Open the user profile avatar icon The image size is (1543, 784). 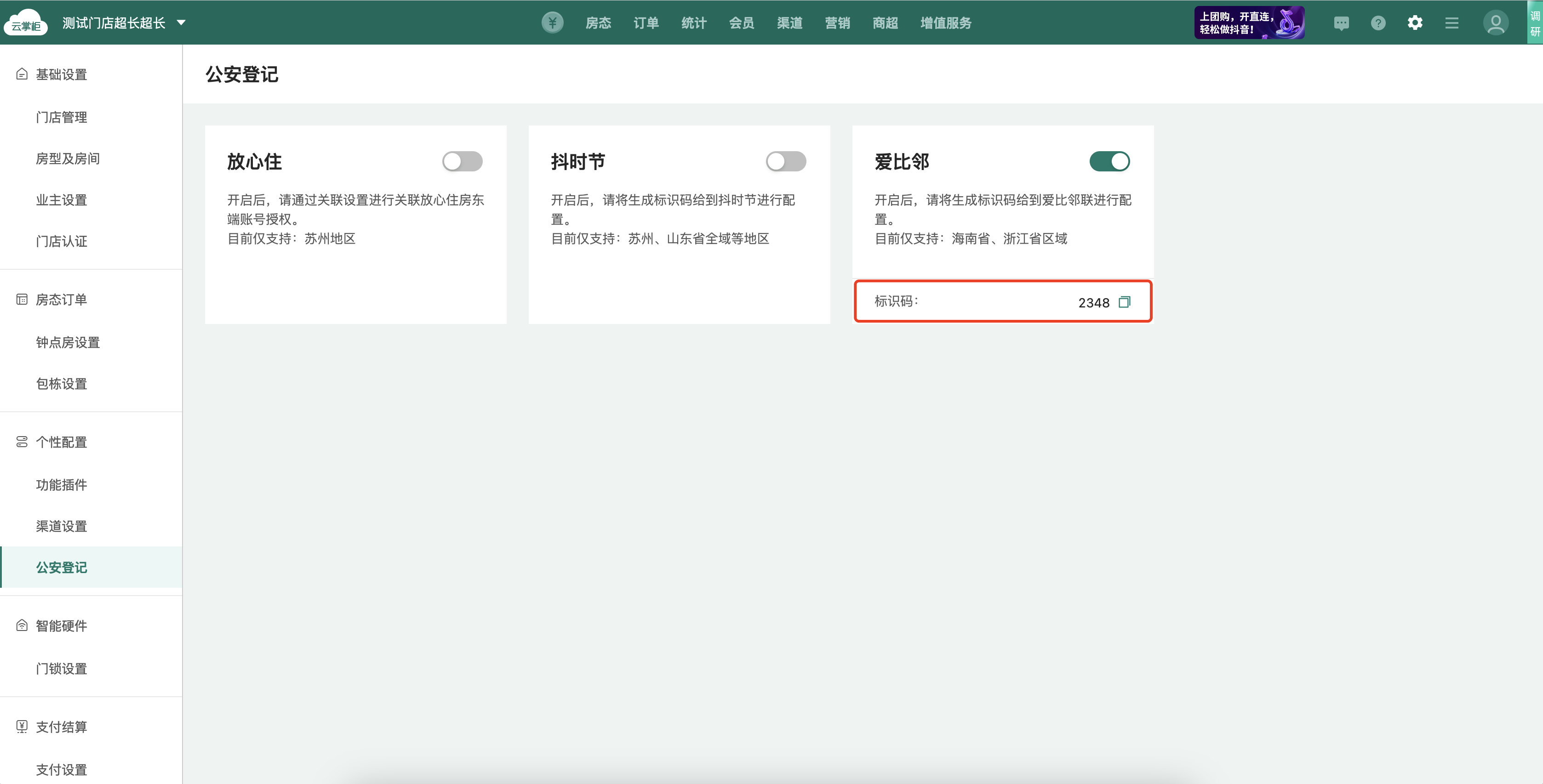1495,23
